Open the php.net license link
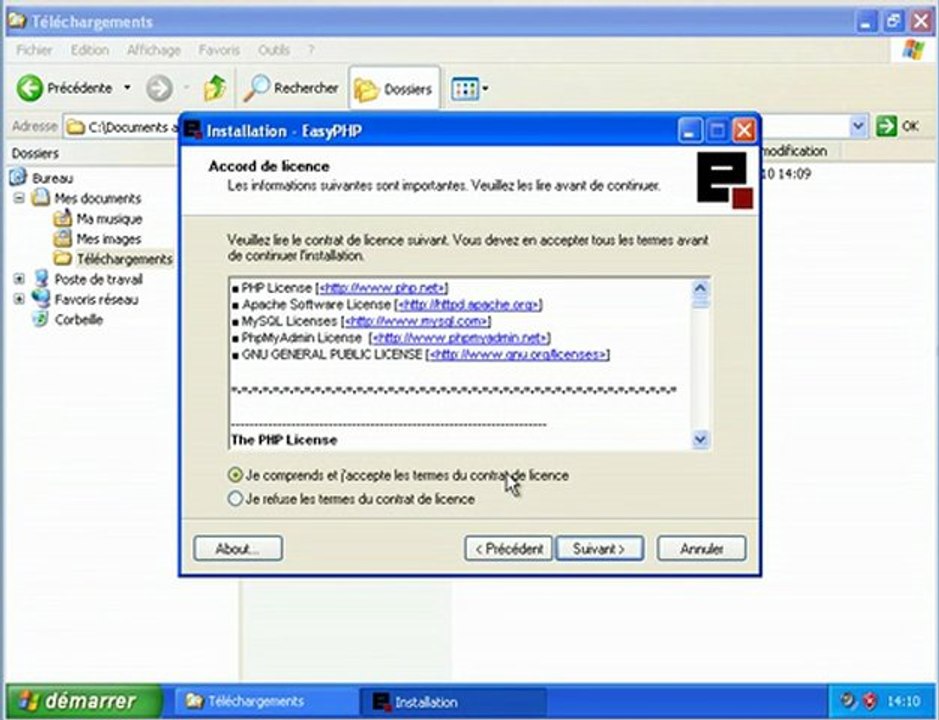 click(x=382, y=288)
